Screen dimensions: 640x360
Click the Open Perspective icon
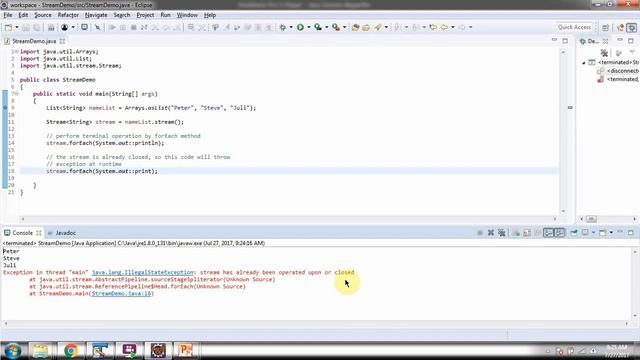pyautogui.click(x=606, y=27)
